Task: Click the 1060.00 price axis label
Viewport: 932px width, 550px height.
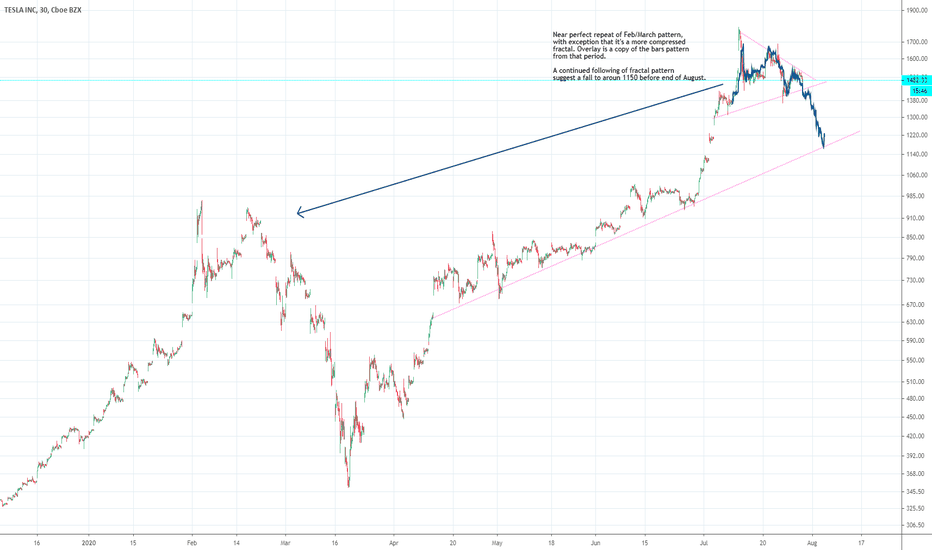Action: [918, 175]
